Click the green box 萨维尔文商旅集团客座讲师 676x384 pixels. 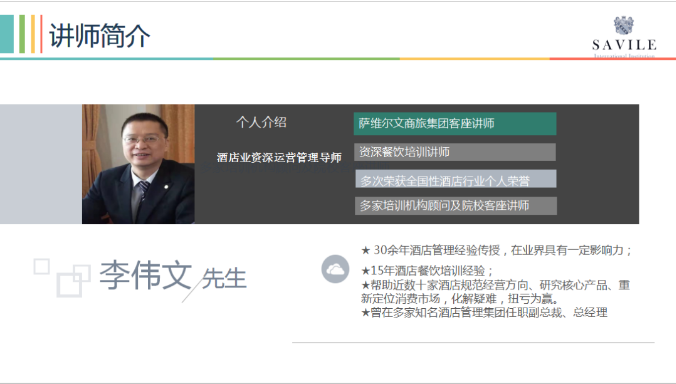pyautogui.click(x=455, y=124)
